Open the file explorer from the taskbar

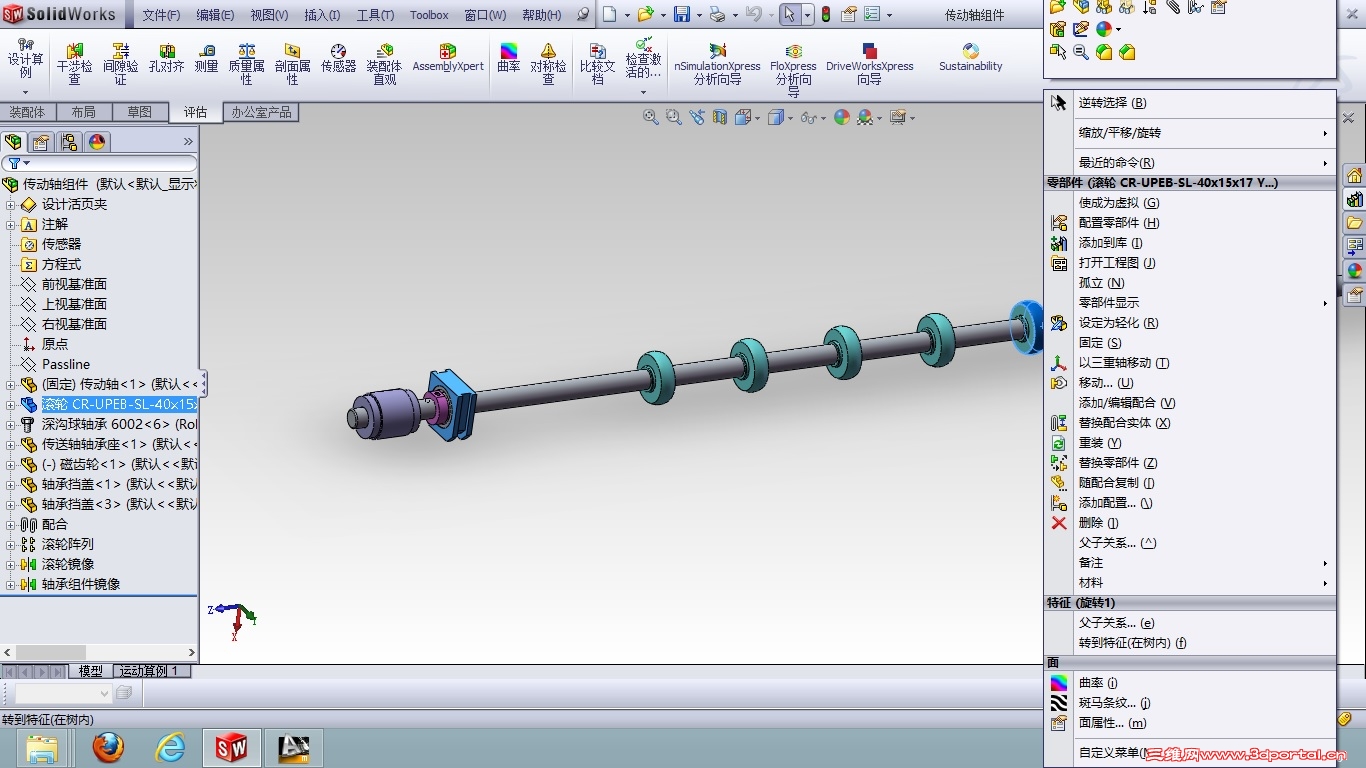tap(42, 747)
